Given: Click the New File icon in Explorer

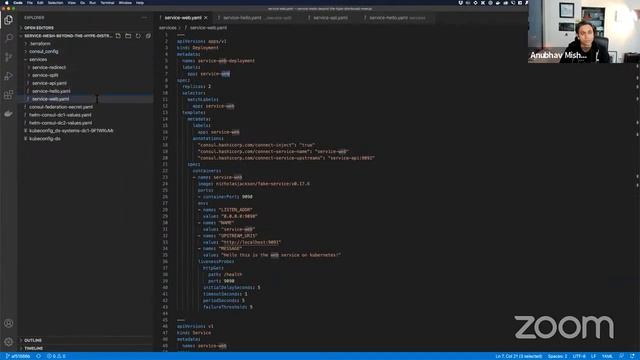Looking at the screenshot, I should [x=118, y=36].
